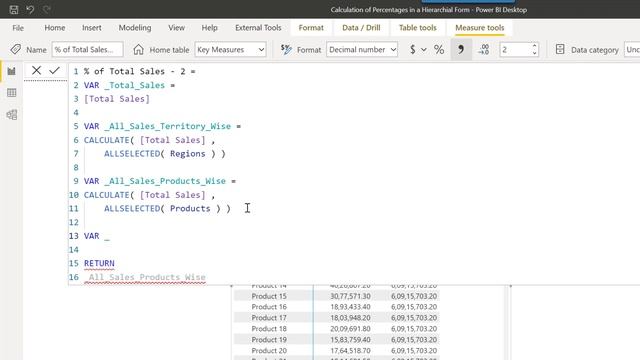Click the Format symbol icon
This screenshot has height=360, width=640.
click(x=286, y=49)
